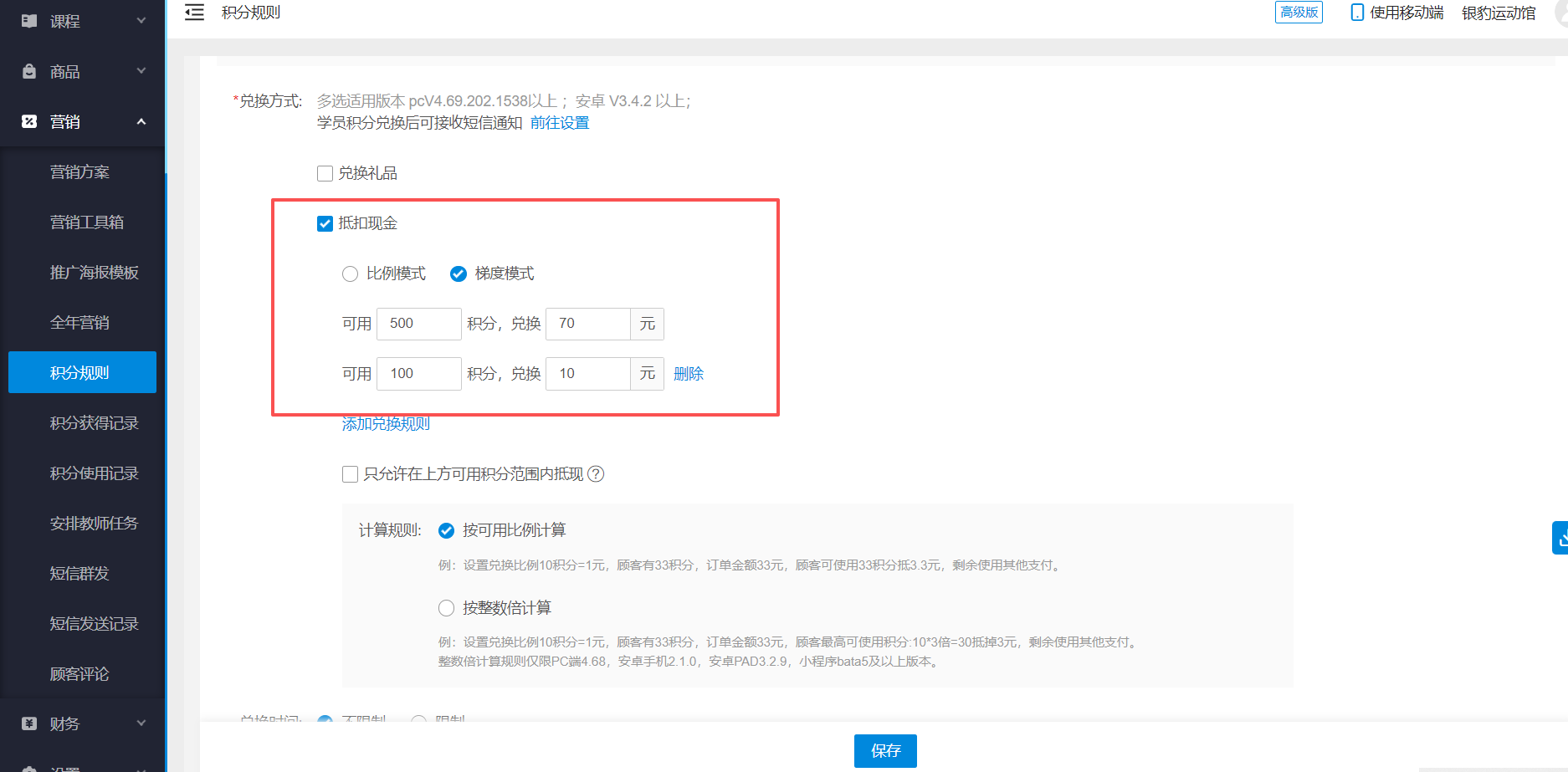1568x772 pixels.
Task: Select the 营销 (Marketing) sidebar icon
Action: pyautogui.click(x=28, y=121)
